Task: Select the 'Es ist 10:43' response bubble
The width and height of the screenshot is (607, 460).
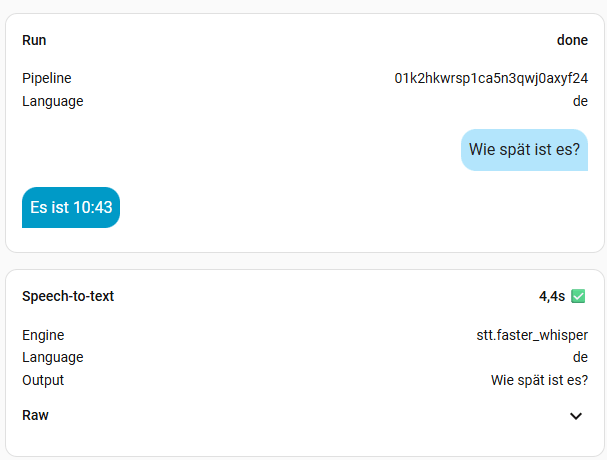Action: [x=71, y=208]
